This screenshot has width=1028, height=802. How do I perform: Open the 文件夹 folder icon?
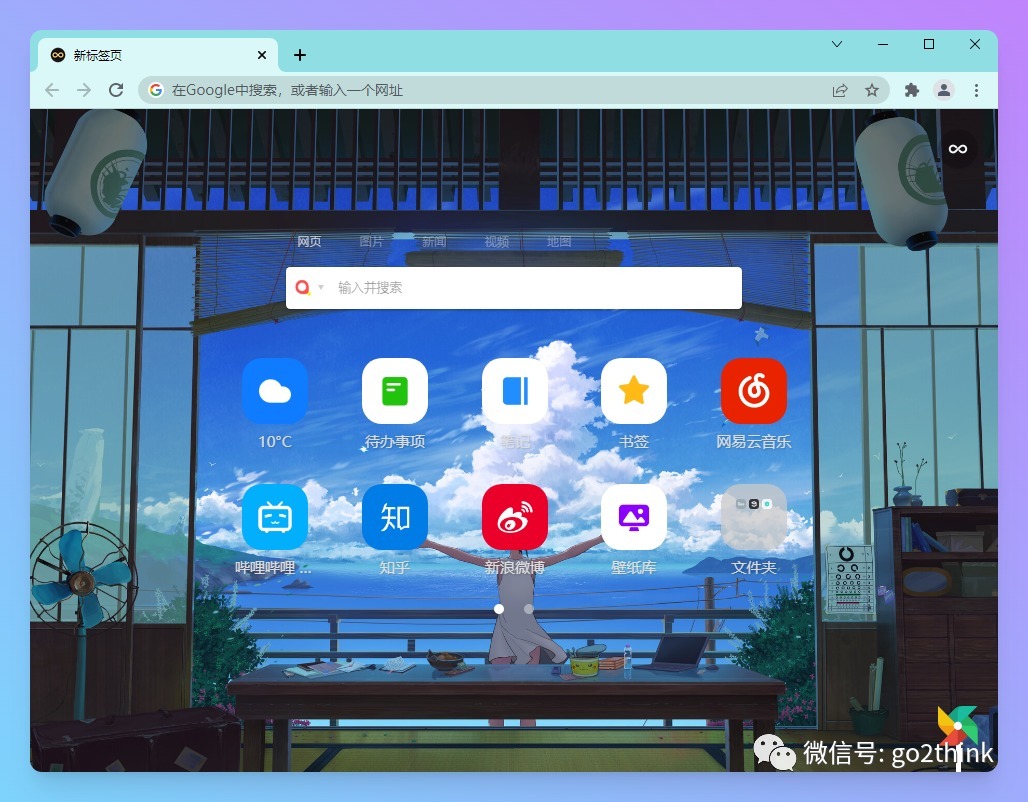pos(754,517)
